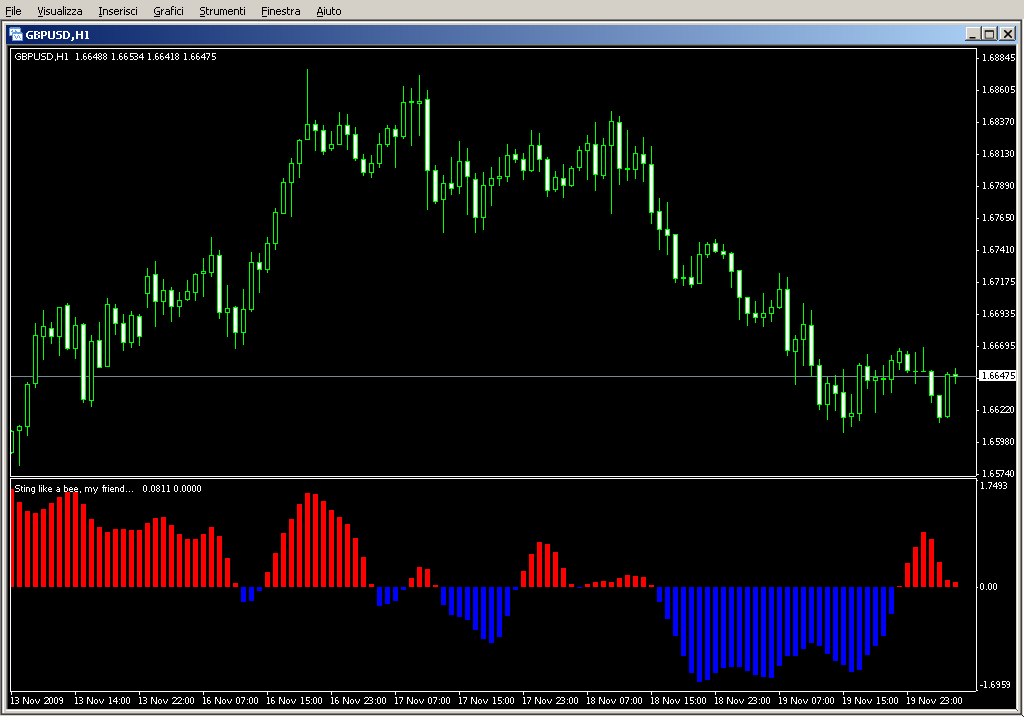Open the Grafici menu

168,11
